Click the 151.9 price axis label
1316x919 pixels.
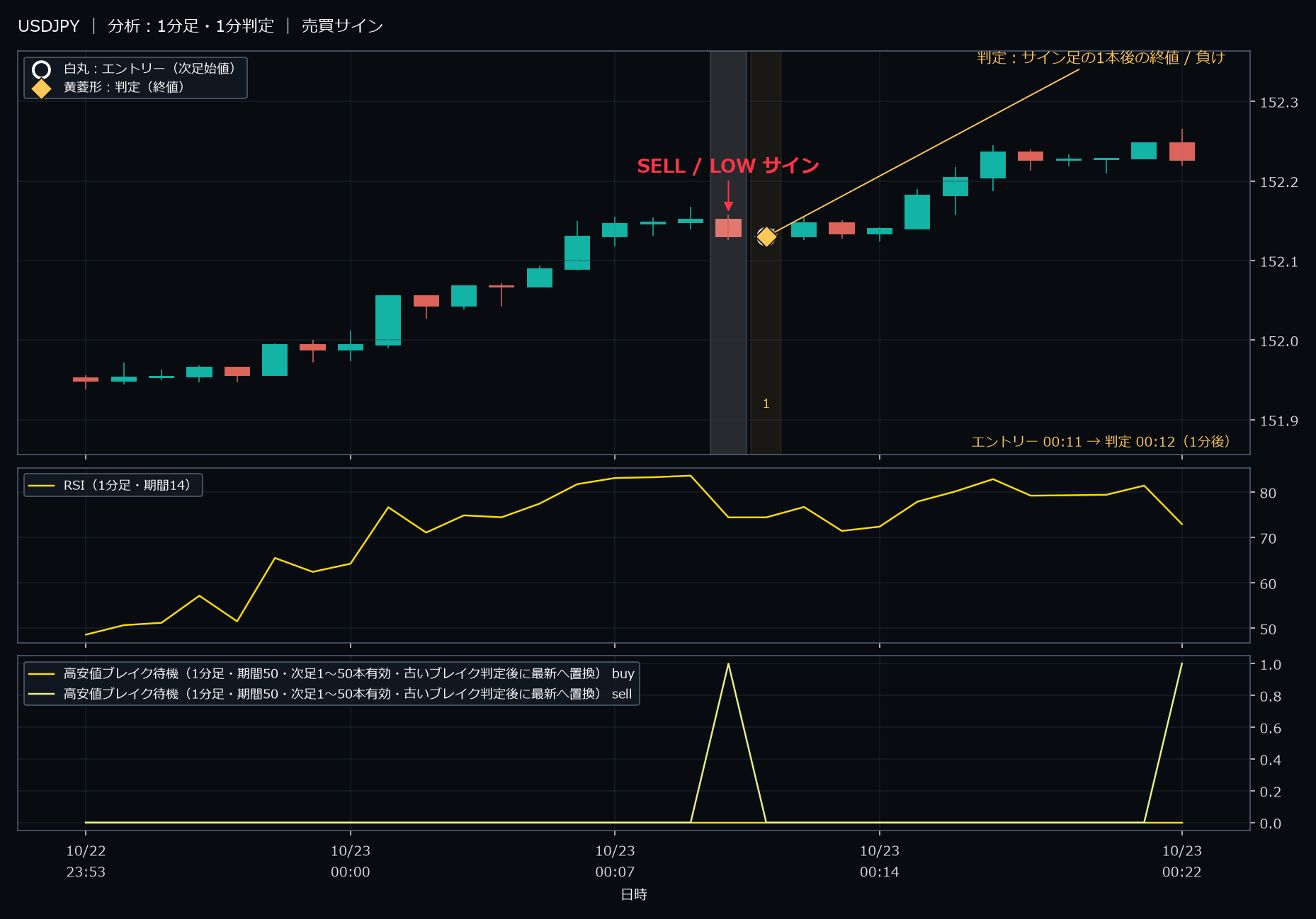[x=1279, y=421]
